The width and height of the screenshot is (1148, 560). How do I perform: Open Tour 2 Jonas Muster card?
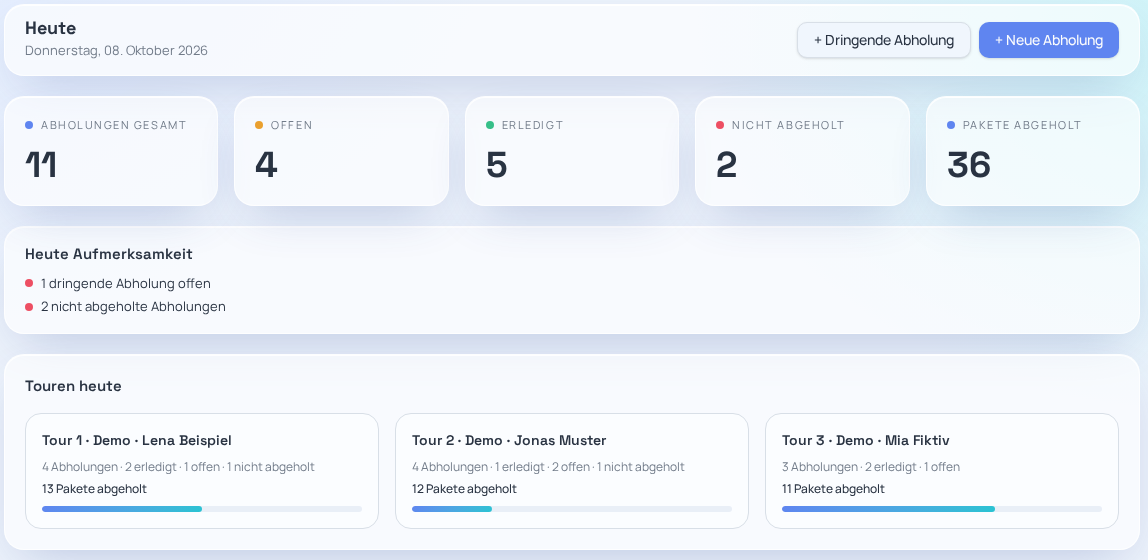coord(572,471)
